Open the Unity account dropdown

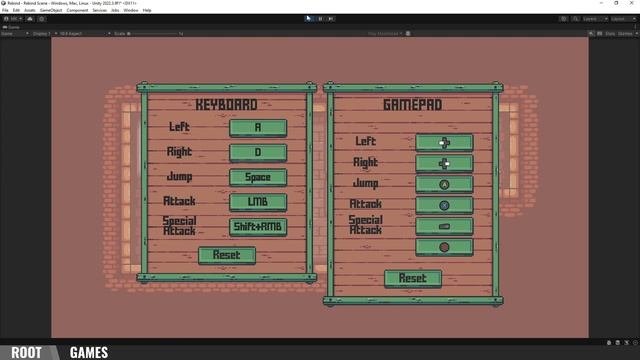[x=13, y=19]
